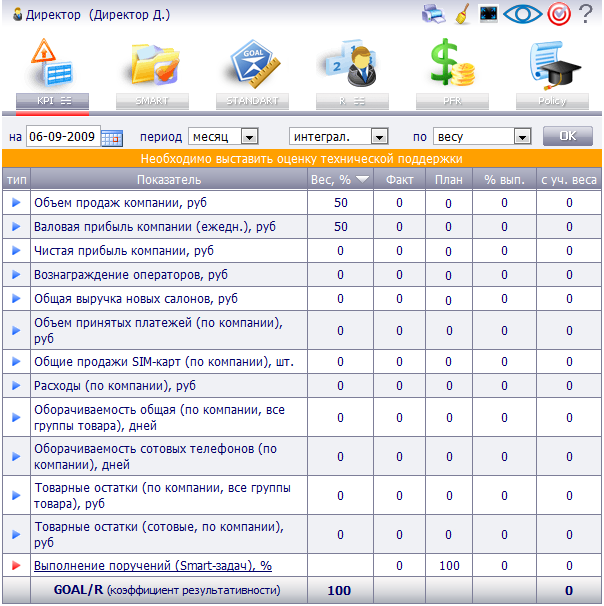Click the monitor screen icon
The height and width of the screenshot is (606, 604).
pyautogui.click(x=488, y=14)
